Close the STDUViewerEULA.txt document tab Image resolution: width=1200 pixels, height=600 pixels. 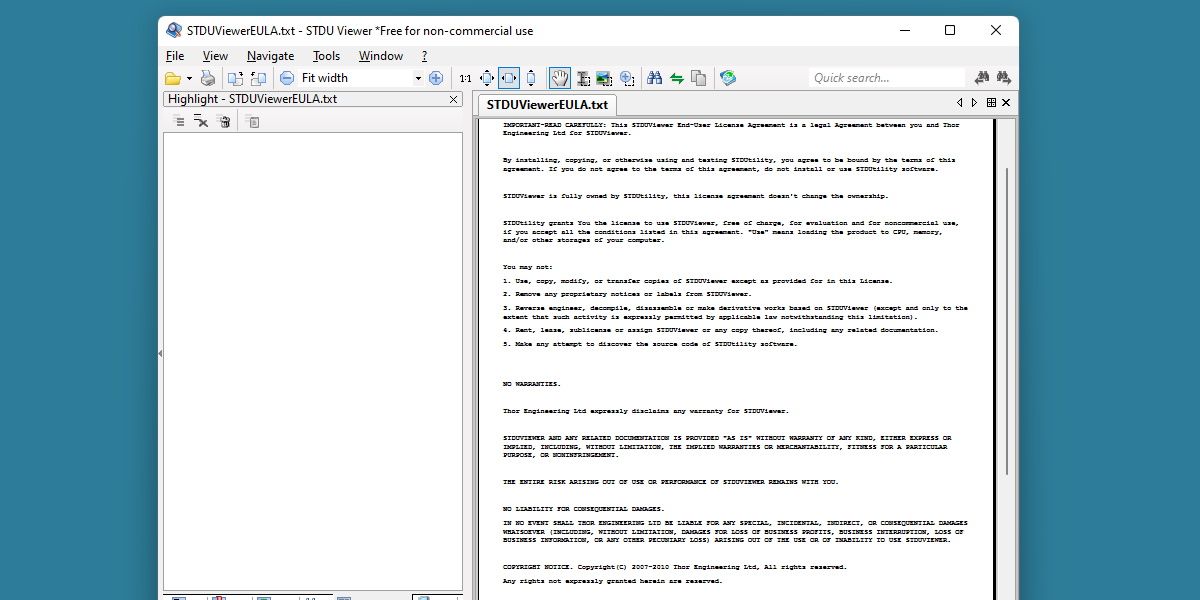(1006, 103)
